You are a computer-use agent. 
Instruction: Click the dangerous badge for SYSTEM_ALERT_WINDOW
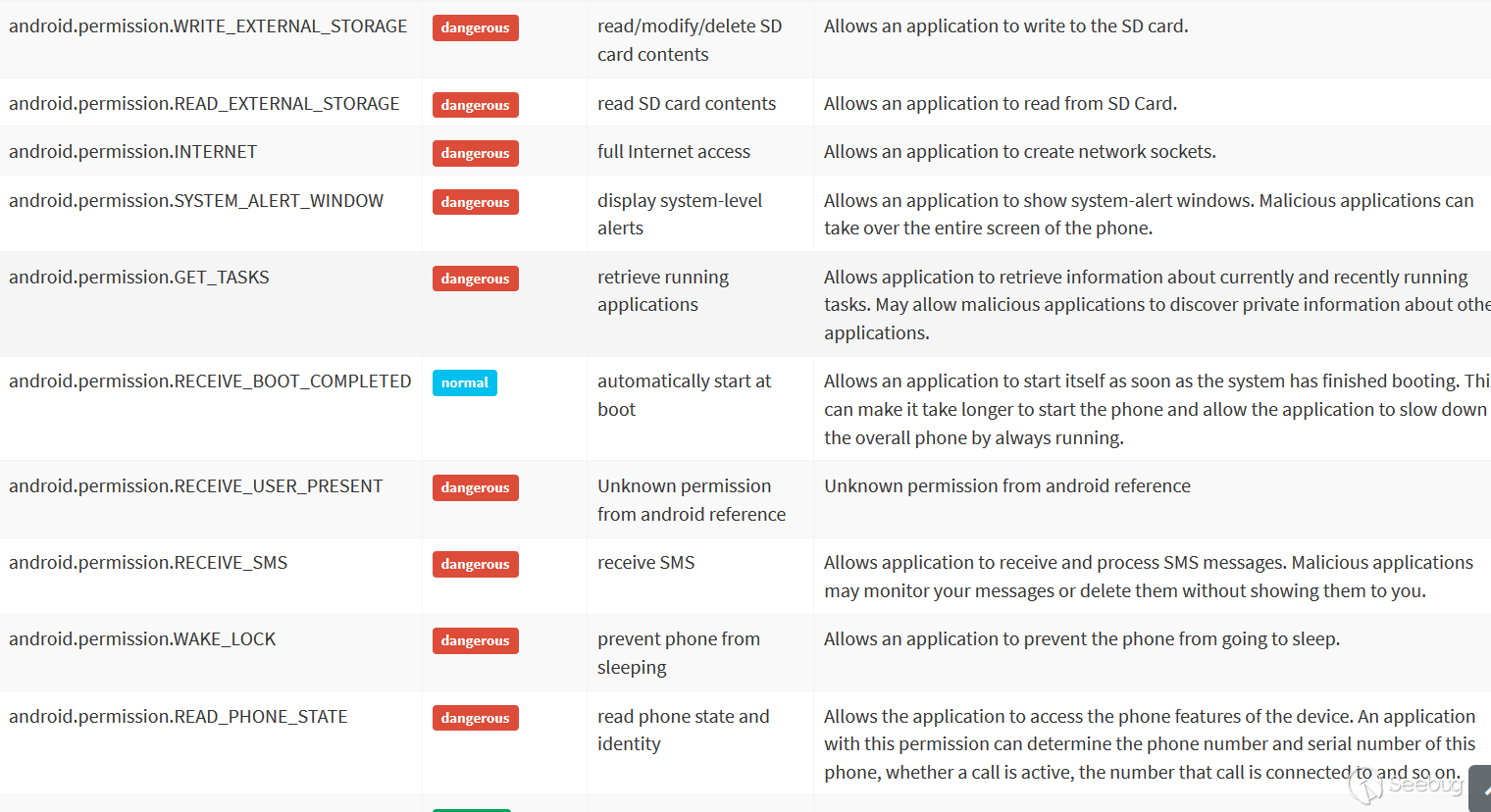475,202
